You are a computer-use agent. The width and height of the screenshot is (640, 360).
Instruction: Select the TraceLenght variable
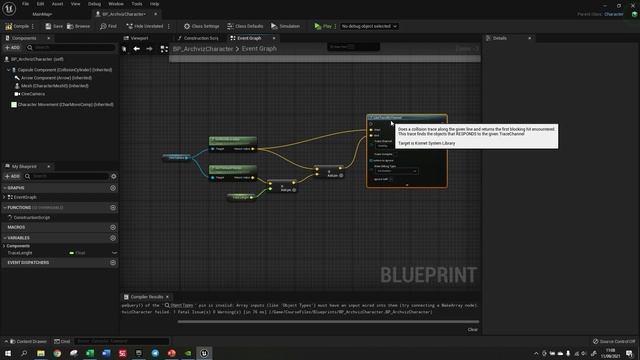pyautogui.click(x=20, y=253)
